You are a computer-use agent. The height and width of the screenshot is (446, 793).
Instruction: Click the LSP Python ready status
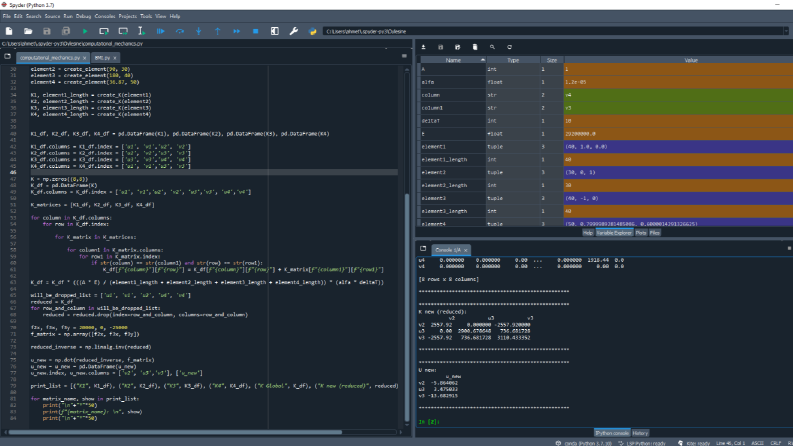642,443
